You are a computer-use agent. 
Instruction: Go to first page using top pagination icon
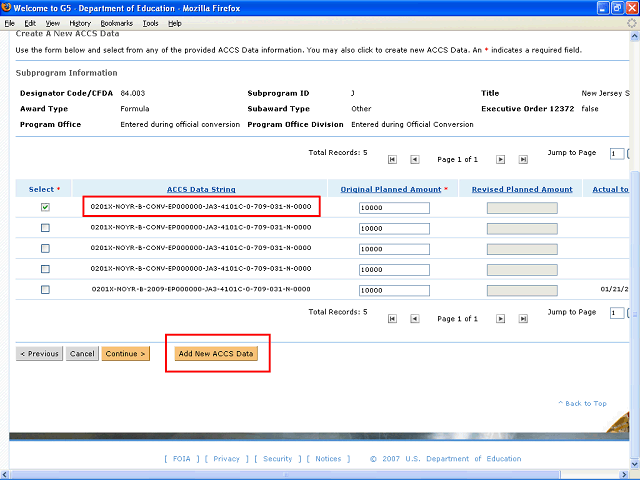(392, 160)
